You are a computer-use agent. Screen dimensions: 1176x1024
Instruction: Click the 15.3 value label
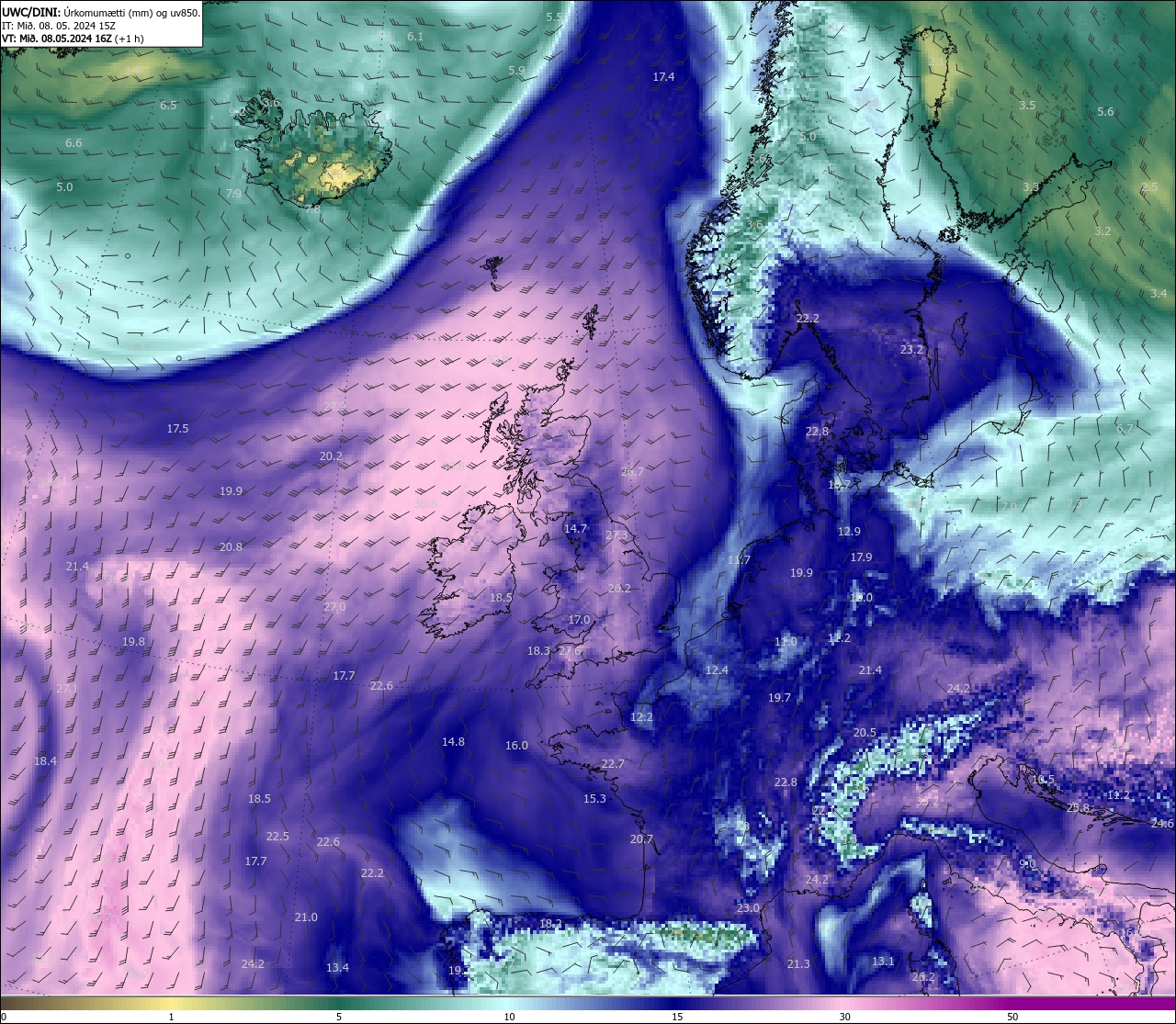pyautogui.click(x=594, y=799)
